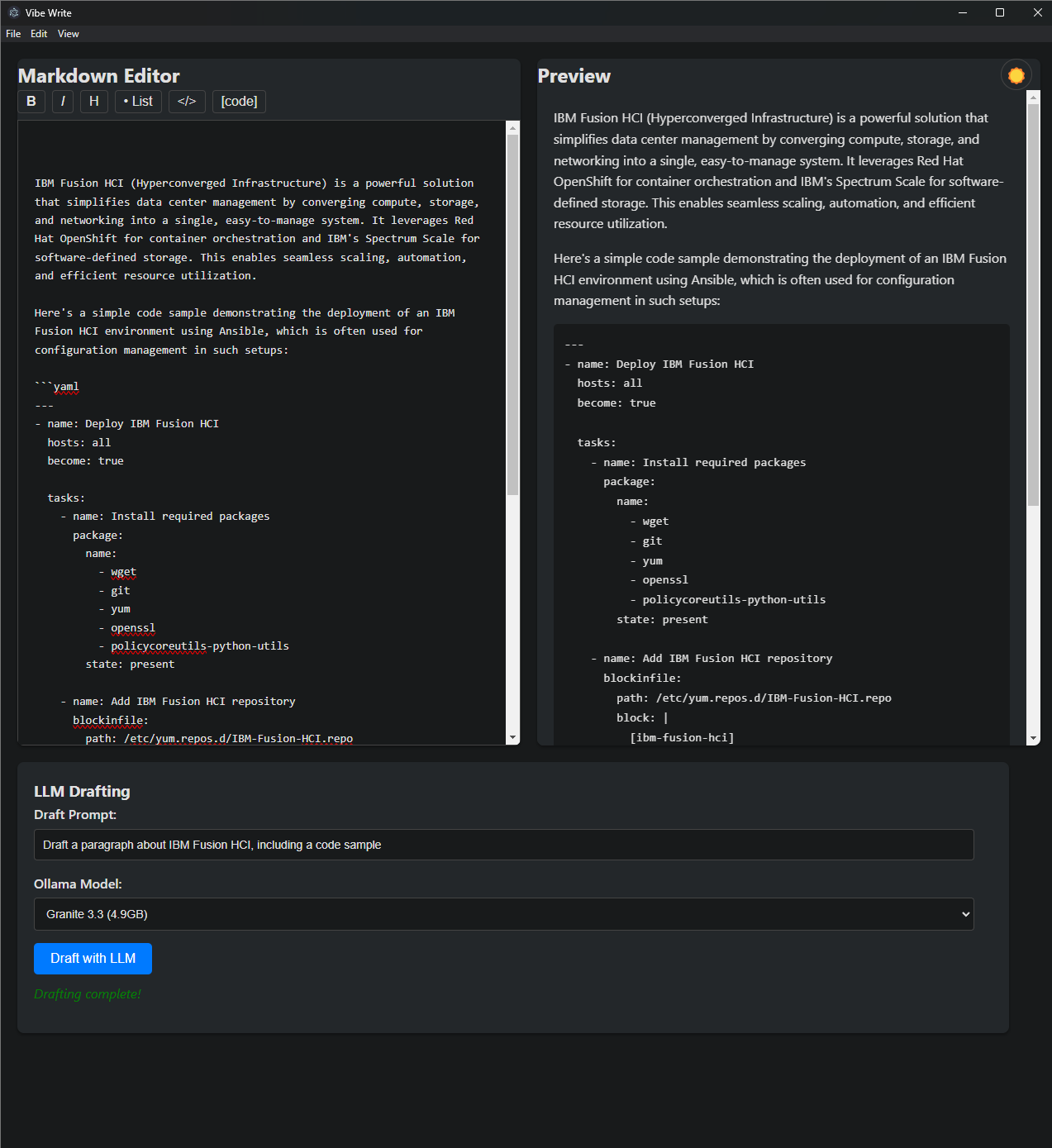Viewport: 1052px width, 1148px height.
Task: Click the ```yaml line in the editor
Action: pyautogui.click(x=57, y=387)
